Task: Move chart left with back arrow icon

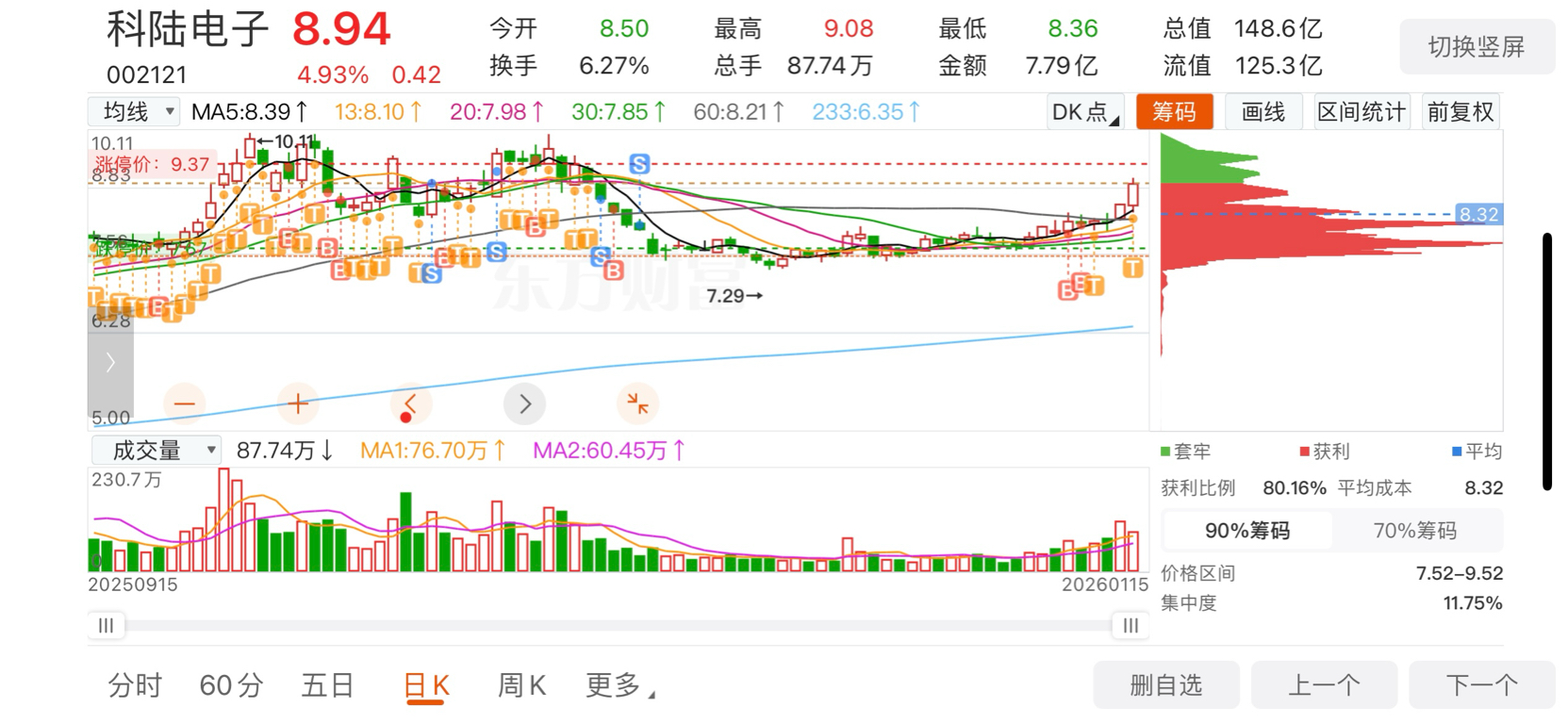Action: pos(411,403)
